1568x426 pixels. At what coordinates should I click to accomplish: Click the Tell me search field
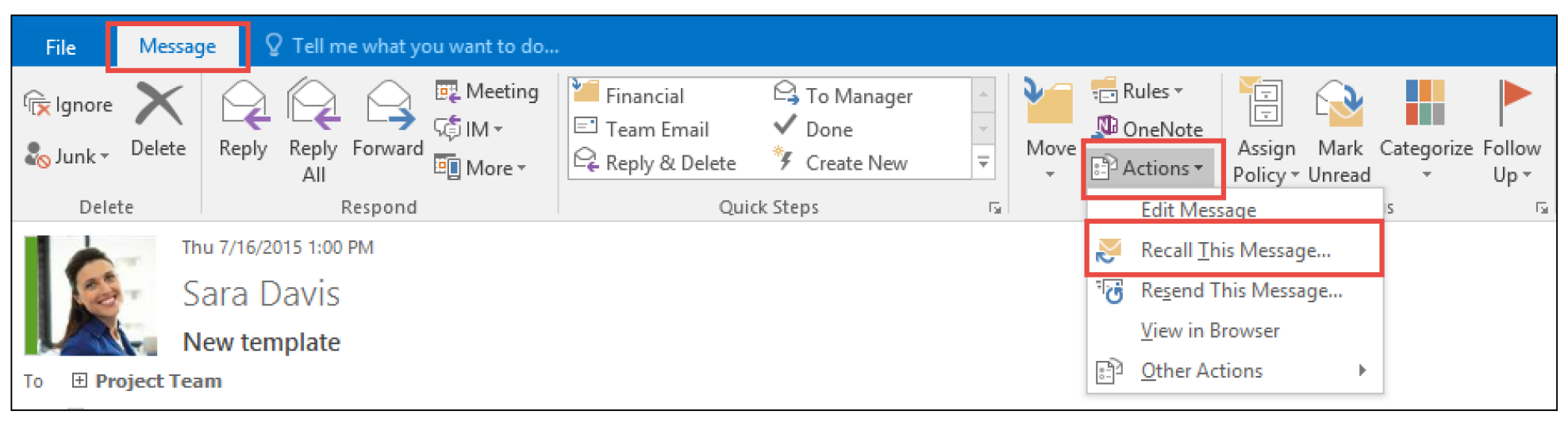425,46
